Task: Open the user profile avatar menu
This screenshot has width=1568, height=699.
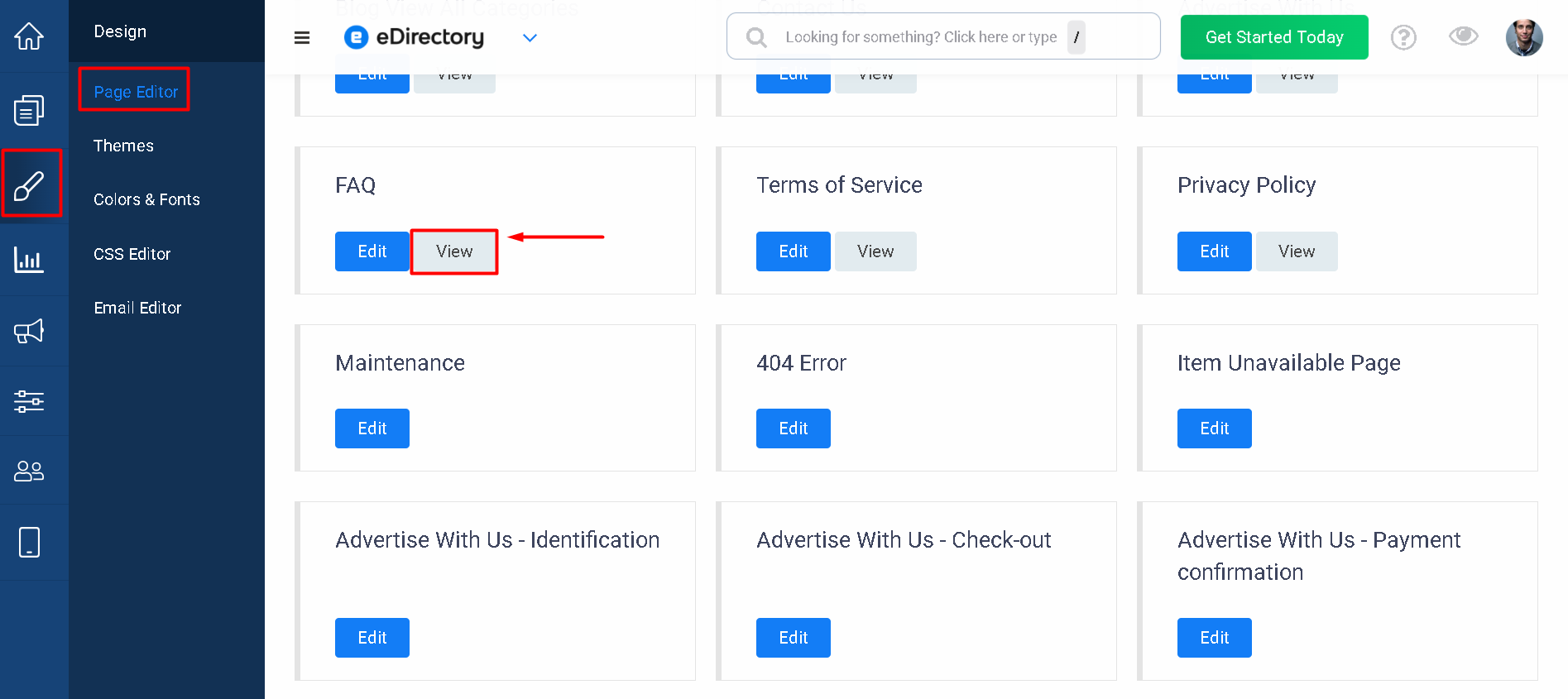Action: click(1523, 37)
